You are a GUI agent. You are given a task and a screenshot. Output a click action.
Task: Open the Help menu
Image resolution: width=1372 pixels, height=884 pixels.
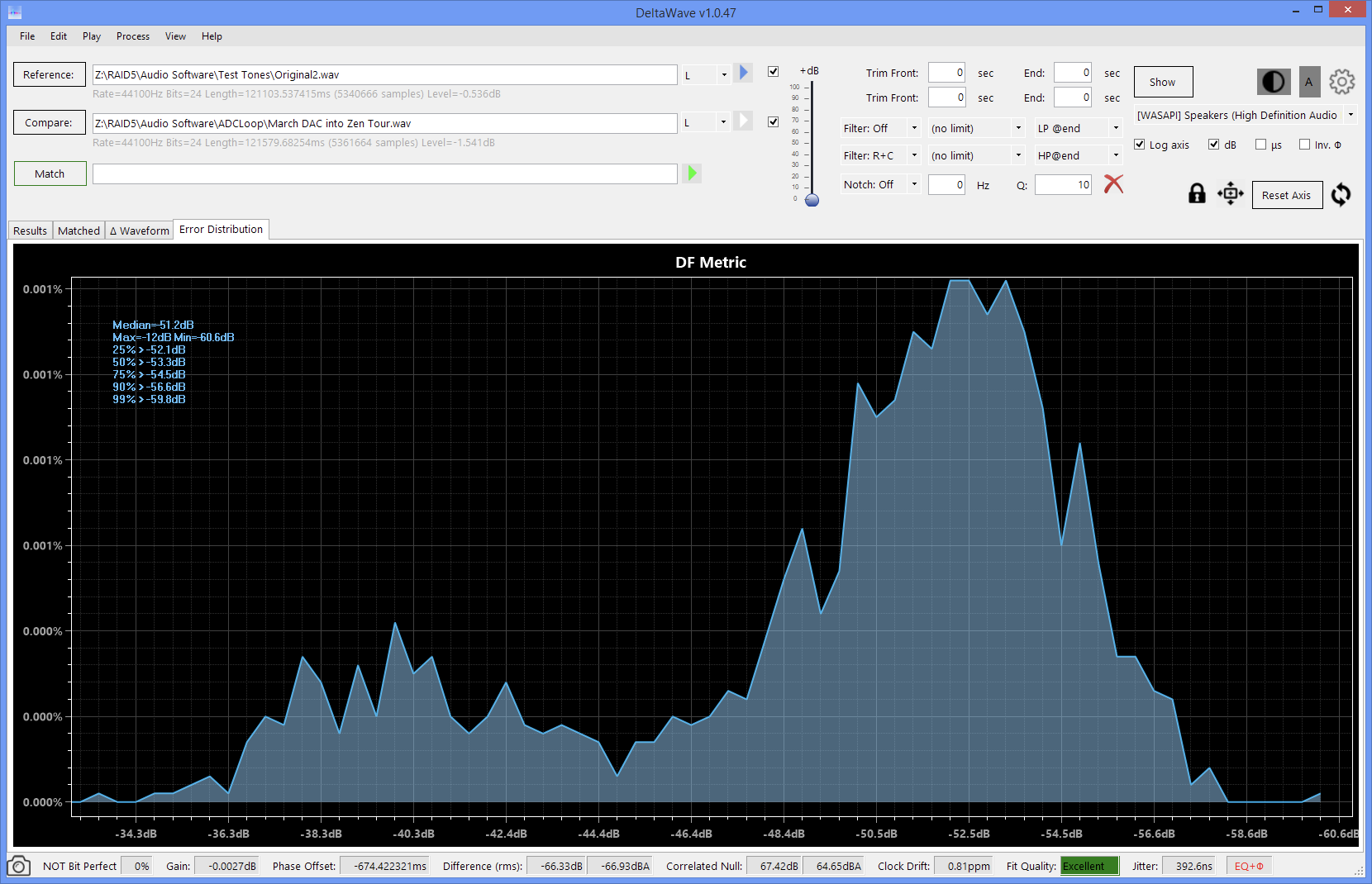coord(212,36)
